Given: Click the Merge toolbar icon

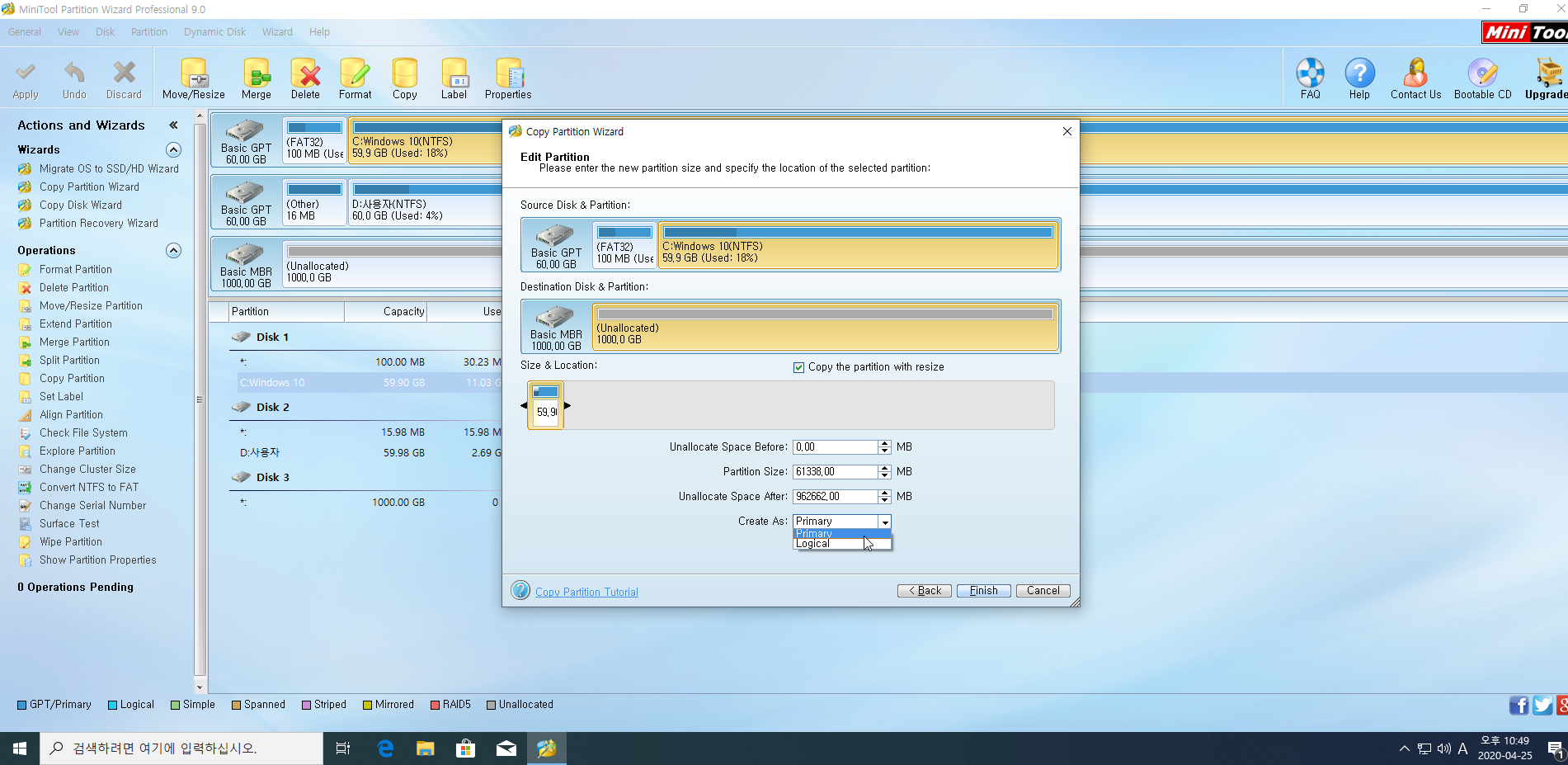Looking at the screenshot, I should [x=257, y=79].
